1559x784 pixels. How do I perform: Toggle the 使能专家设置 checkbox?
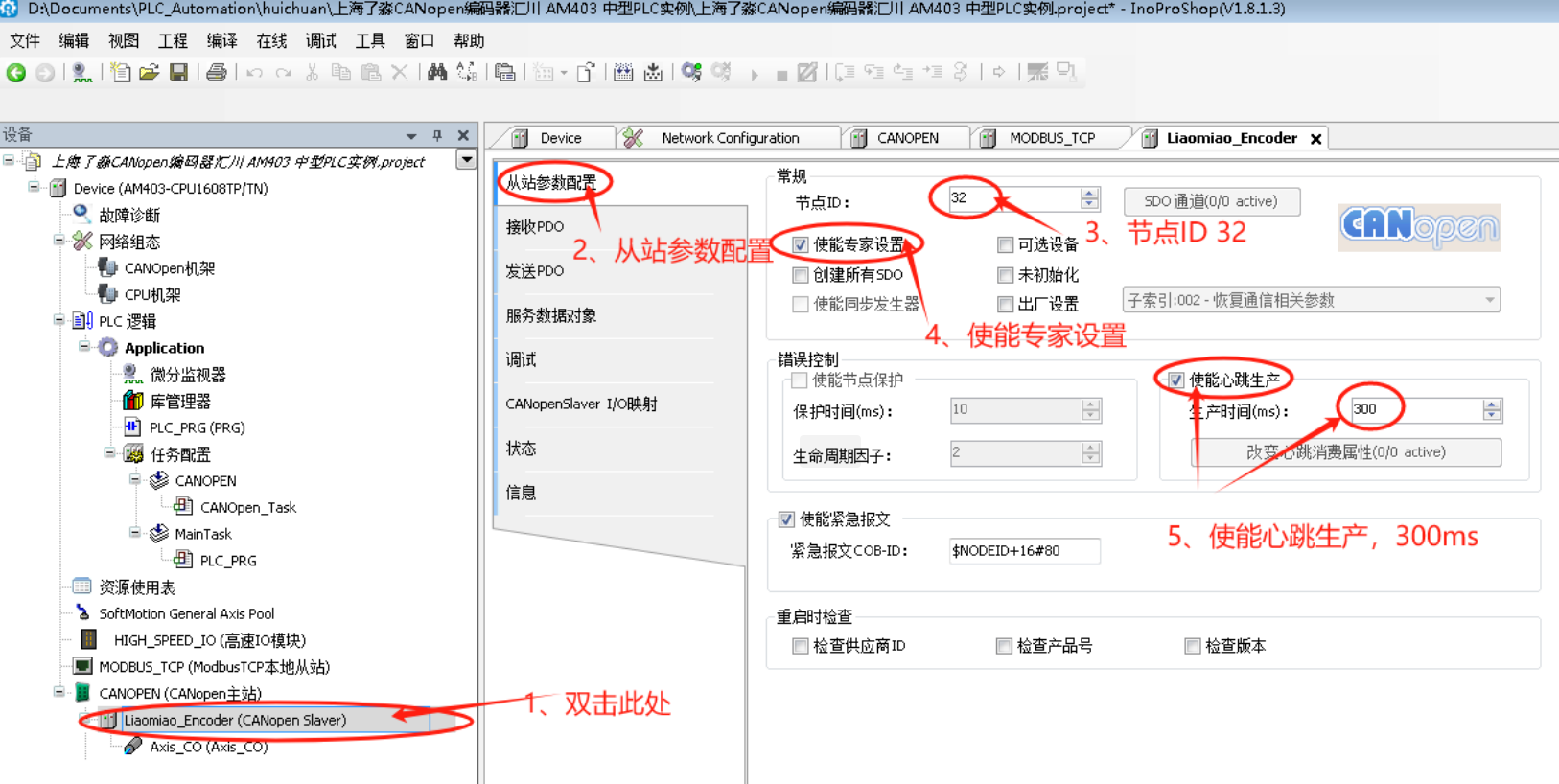pos(800,244)
